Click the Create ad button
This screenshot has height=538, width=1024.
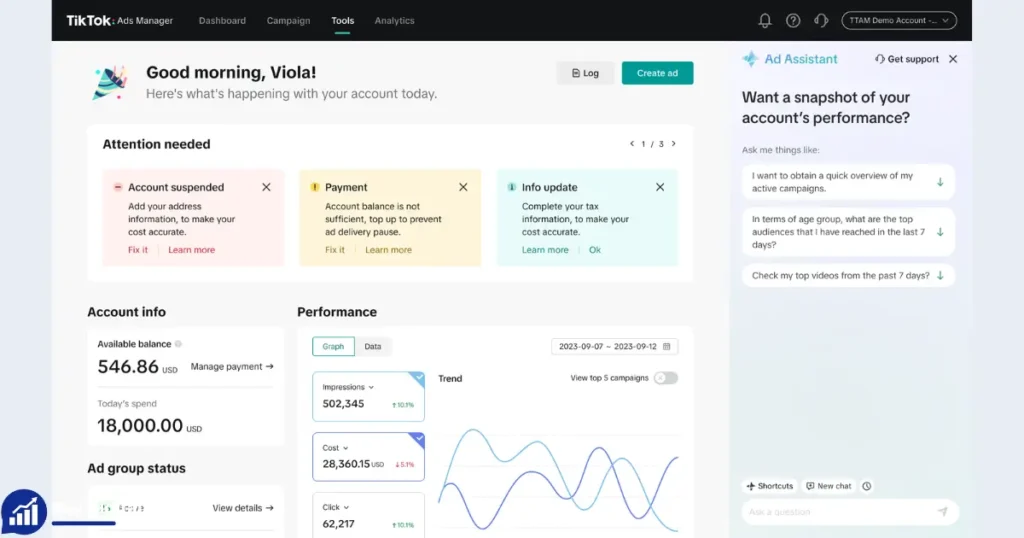657,73
